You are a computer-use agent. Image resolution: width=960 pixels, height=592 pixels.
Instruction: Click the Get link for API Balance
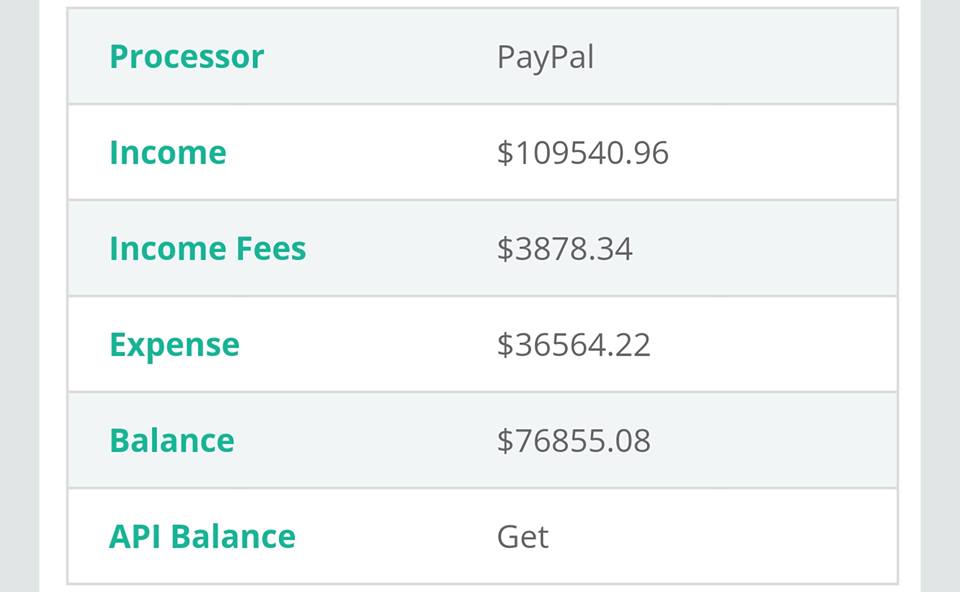522,537
